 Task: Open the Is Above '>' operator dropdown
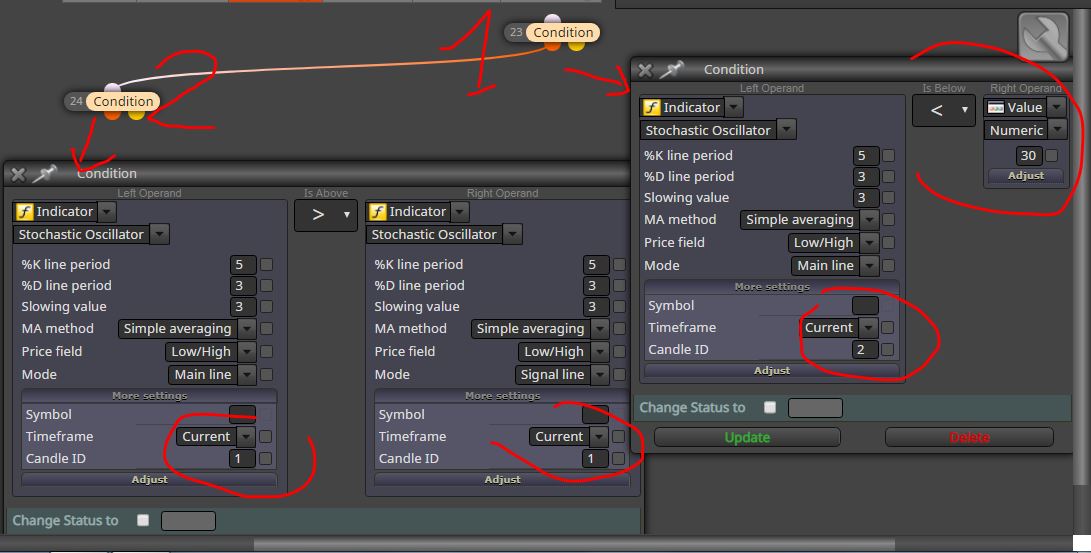click(x=326, y=215)
